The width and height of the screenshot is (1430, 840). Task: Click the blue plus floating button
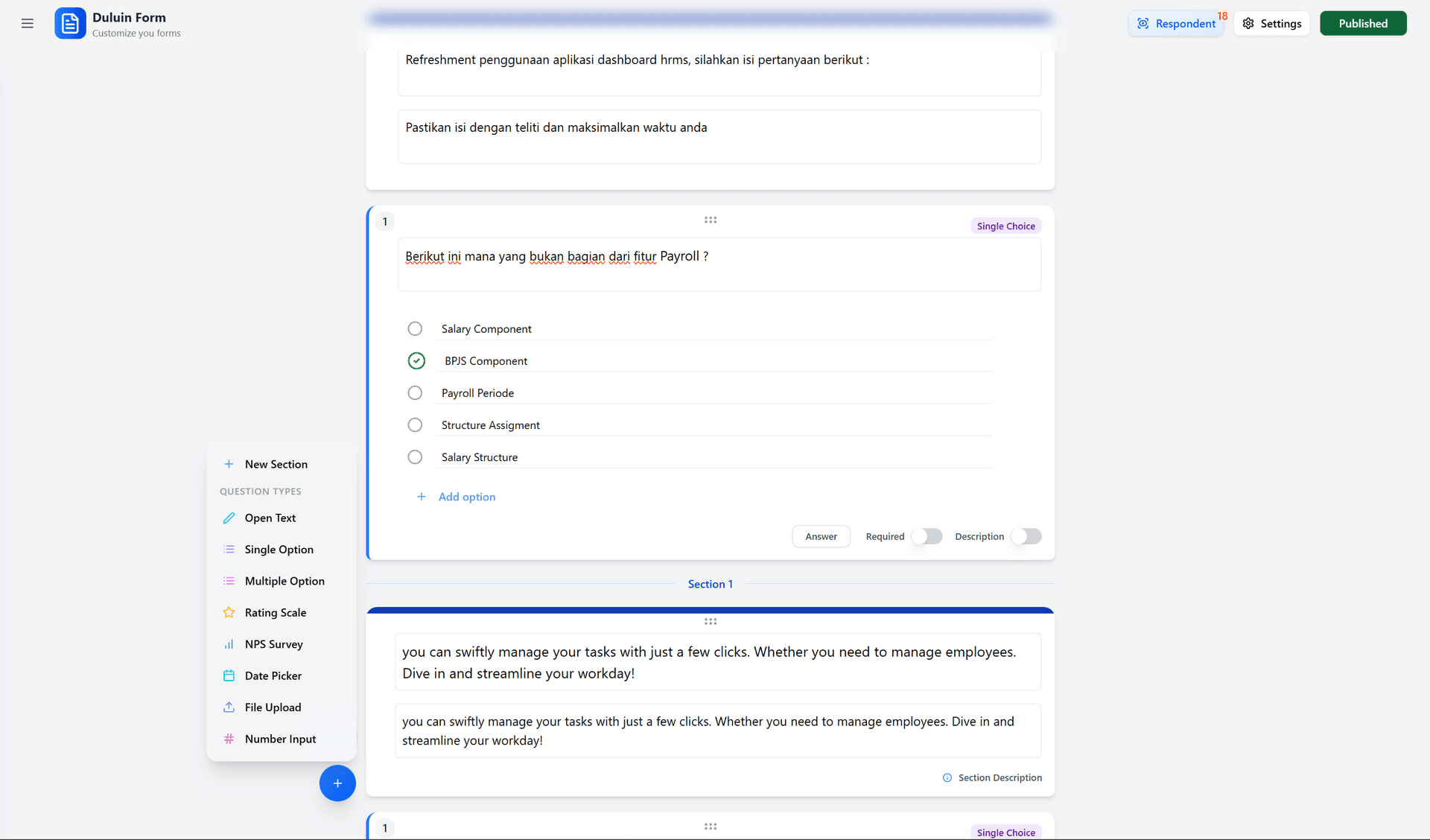click(x=337, y=783)
